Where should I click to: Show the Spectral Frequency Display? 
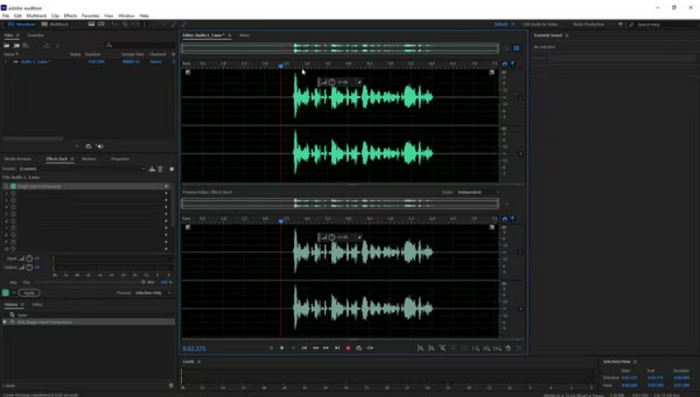(x=91, y=24)
